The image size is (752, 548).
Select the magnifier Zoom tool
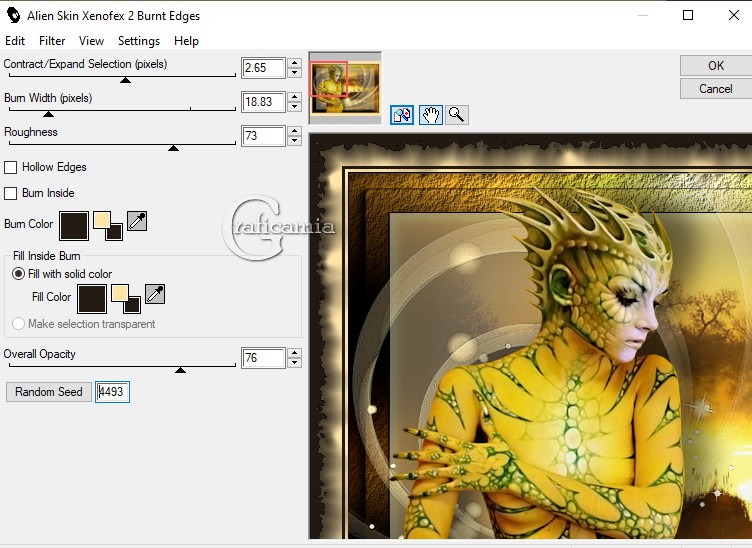click(x=457, y=115)
